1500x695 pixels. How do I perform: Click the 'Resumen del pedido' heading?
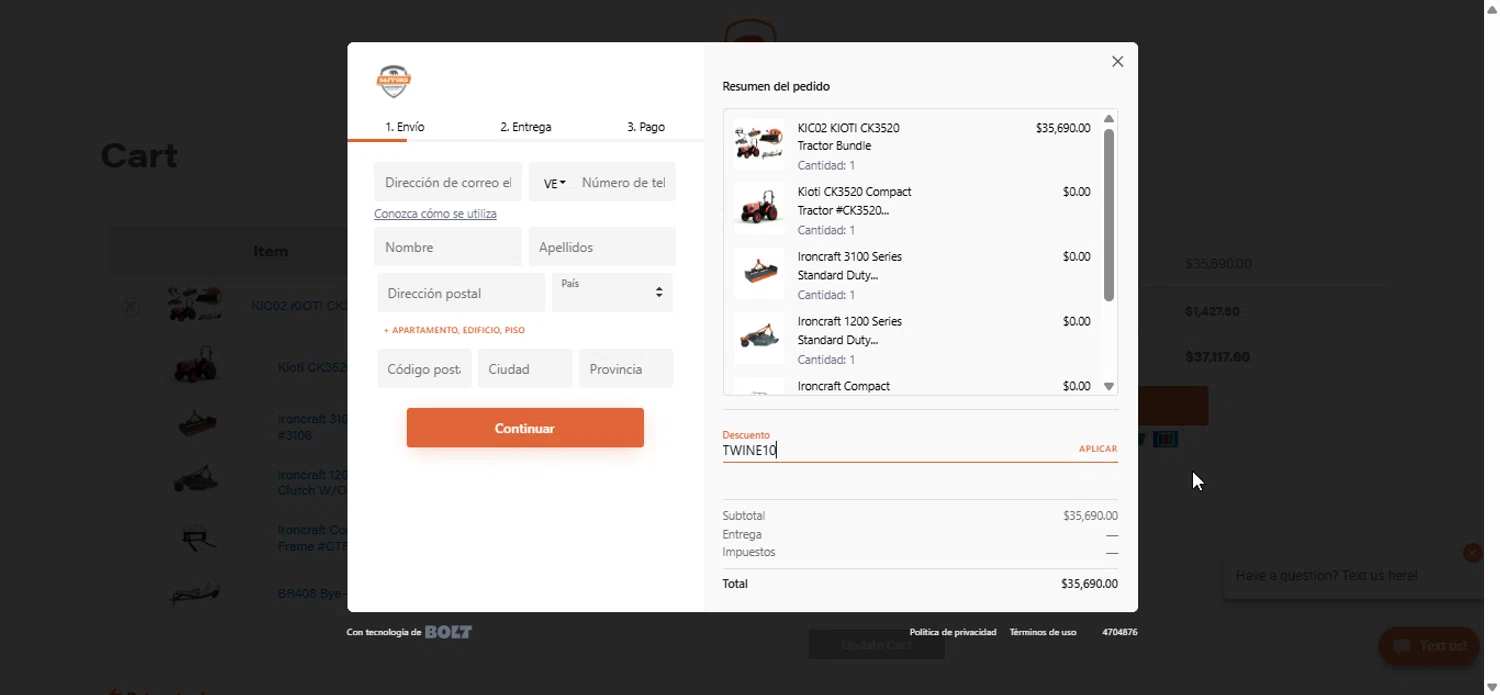[776, 87]
